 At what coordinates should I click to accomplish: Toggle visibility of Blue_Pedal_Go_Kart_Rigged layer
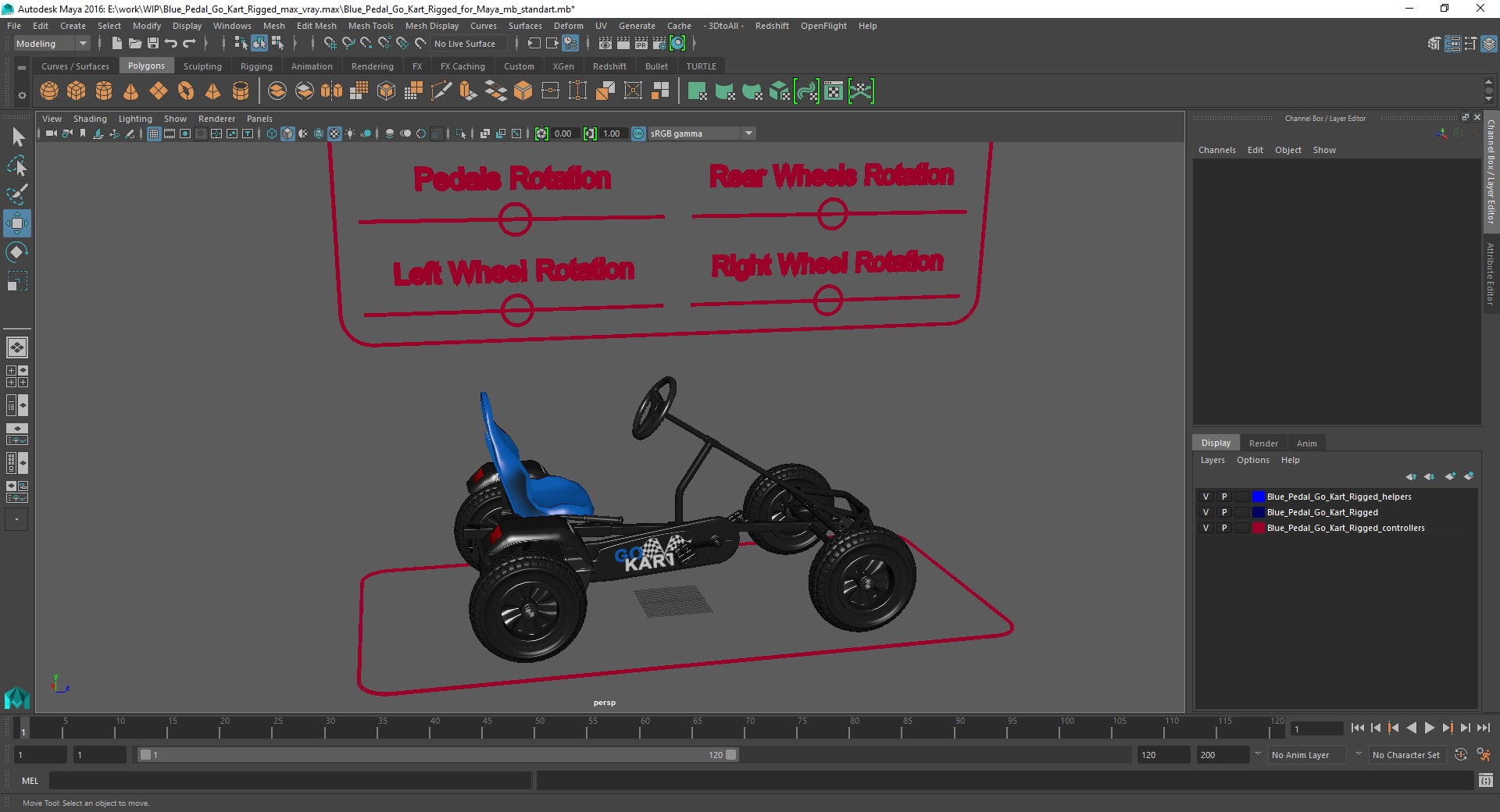1205,512
